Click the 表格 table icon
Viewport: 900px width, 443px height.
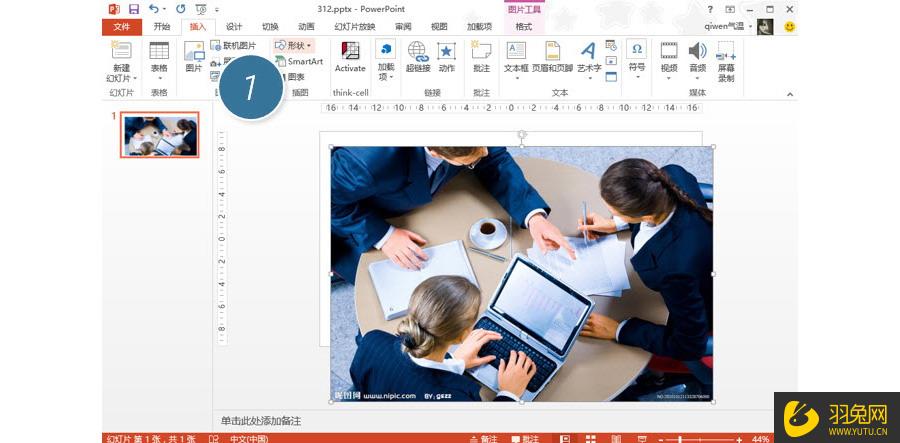159,50
